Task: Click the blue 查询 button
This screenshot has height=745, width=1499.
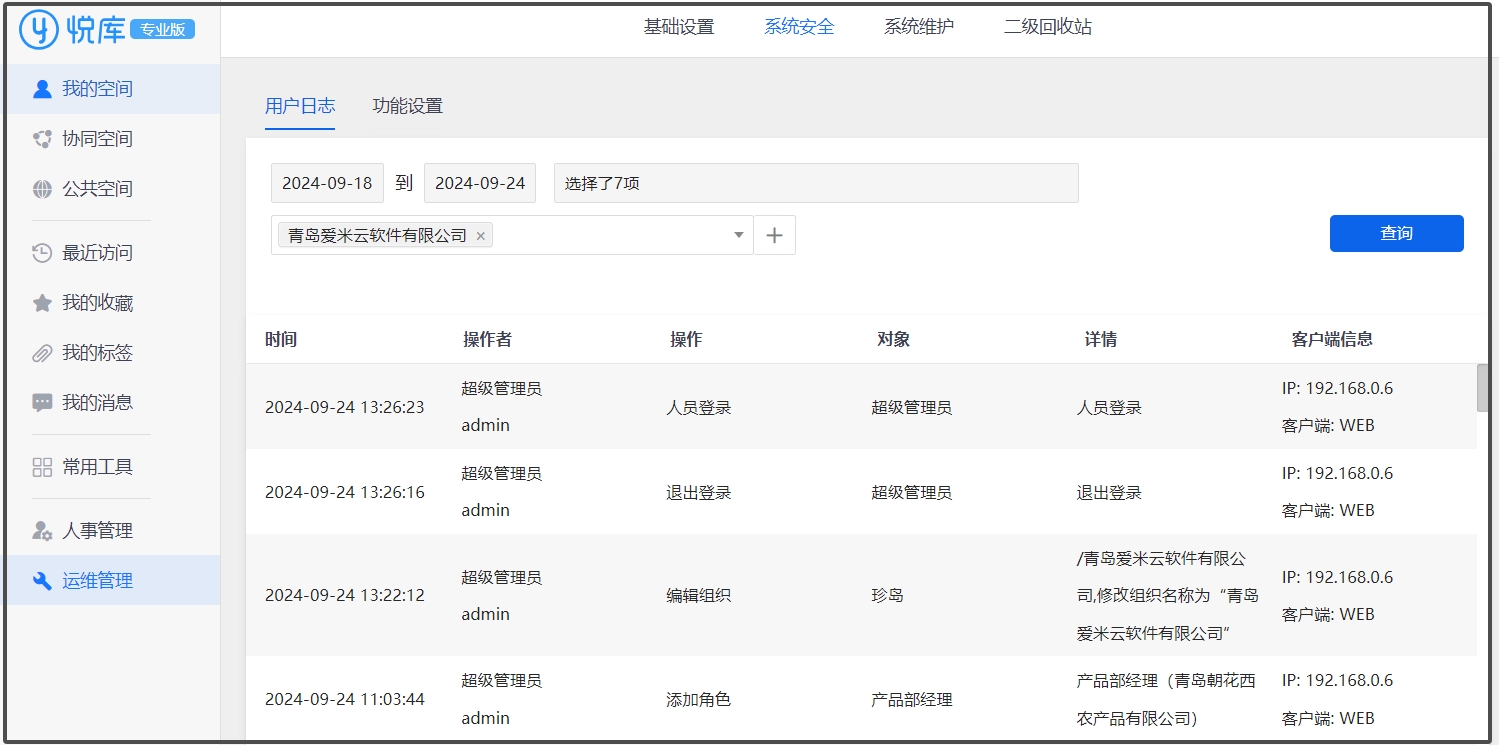Action: [1396, 233]
